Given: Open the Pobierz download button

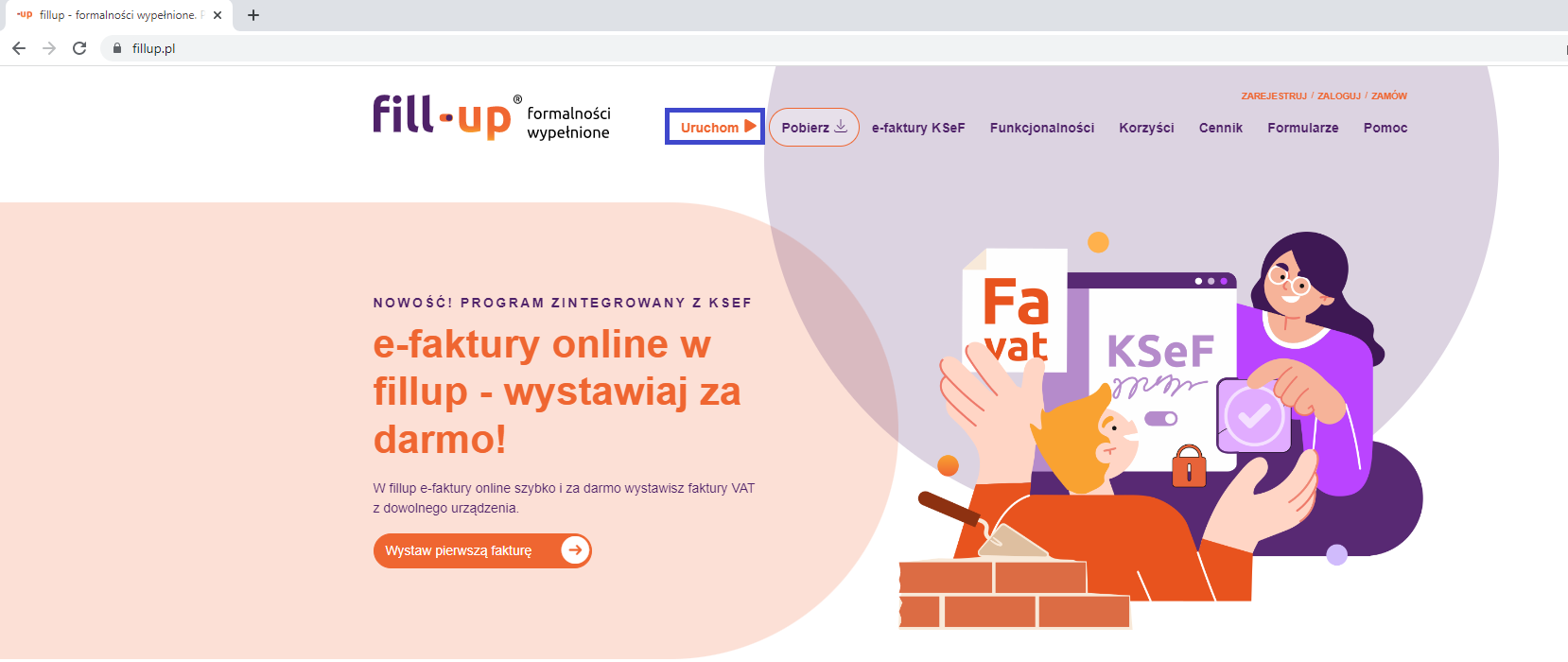Looking at the screenshot, I should click(814, 128).
